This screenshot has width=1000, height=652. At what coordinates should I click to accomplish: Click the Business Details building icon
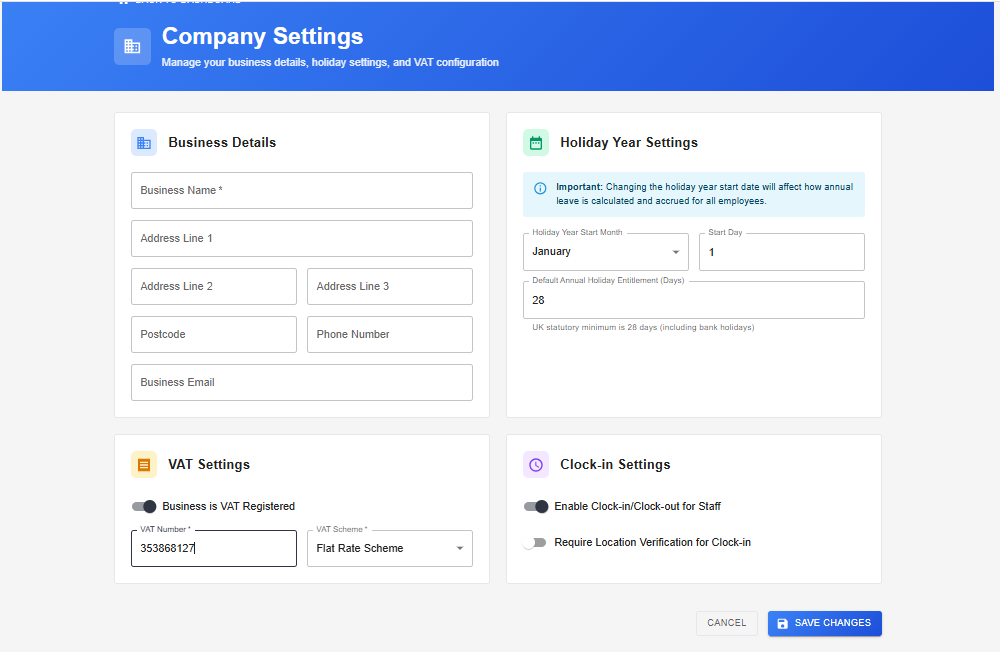pos(144,143)
